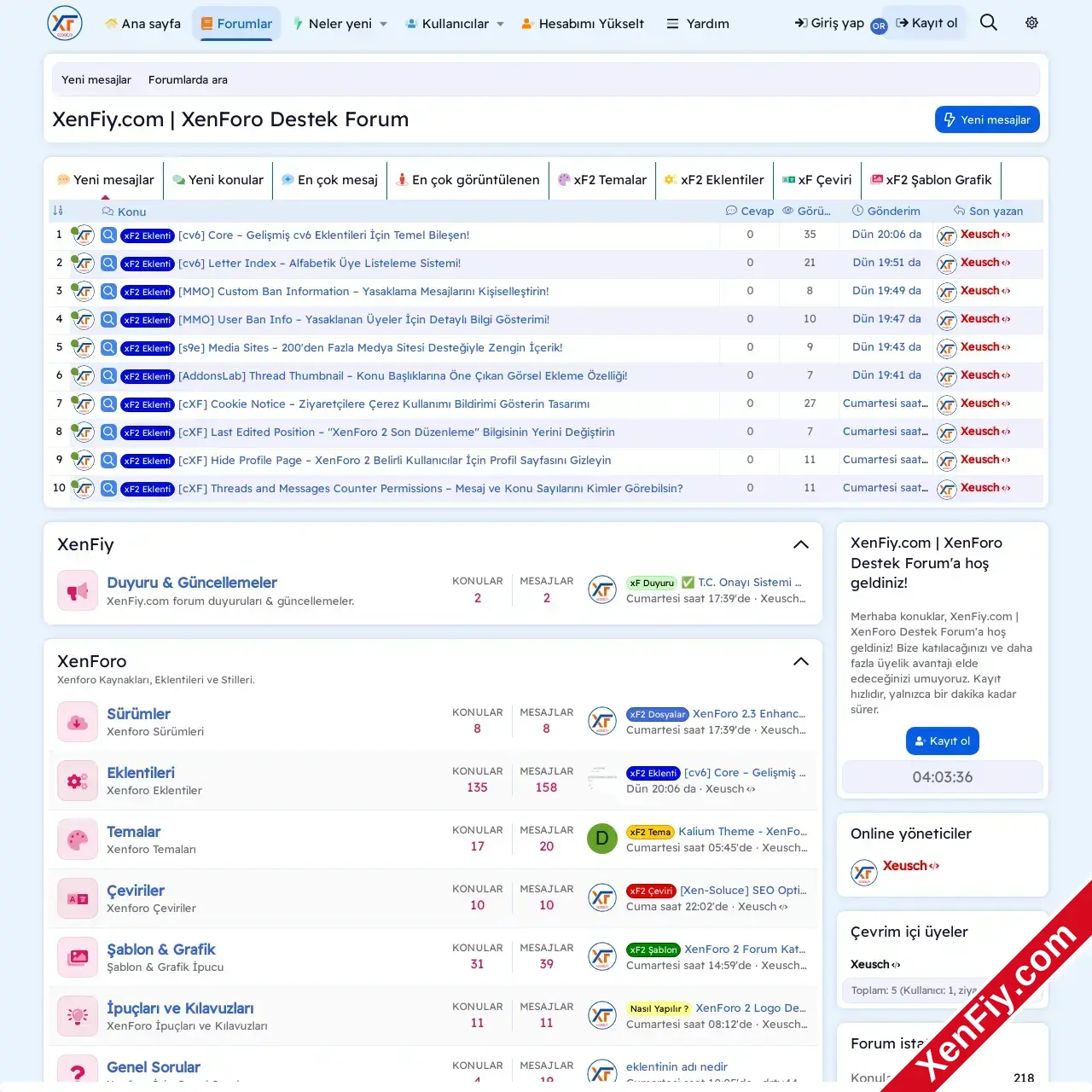The height and width of the screenshot is (1092, 1092).
Task: Open Forumlarda ara sub-navigation link
Action: (x=188, y=79)
